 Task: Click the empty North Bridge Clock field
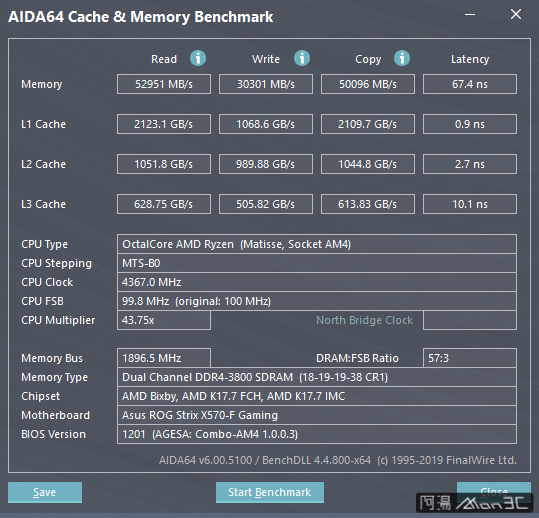point(470,320)
